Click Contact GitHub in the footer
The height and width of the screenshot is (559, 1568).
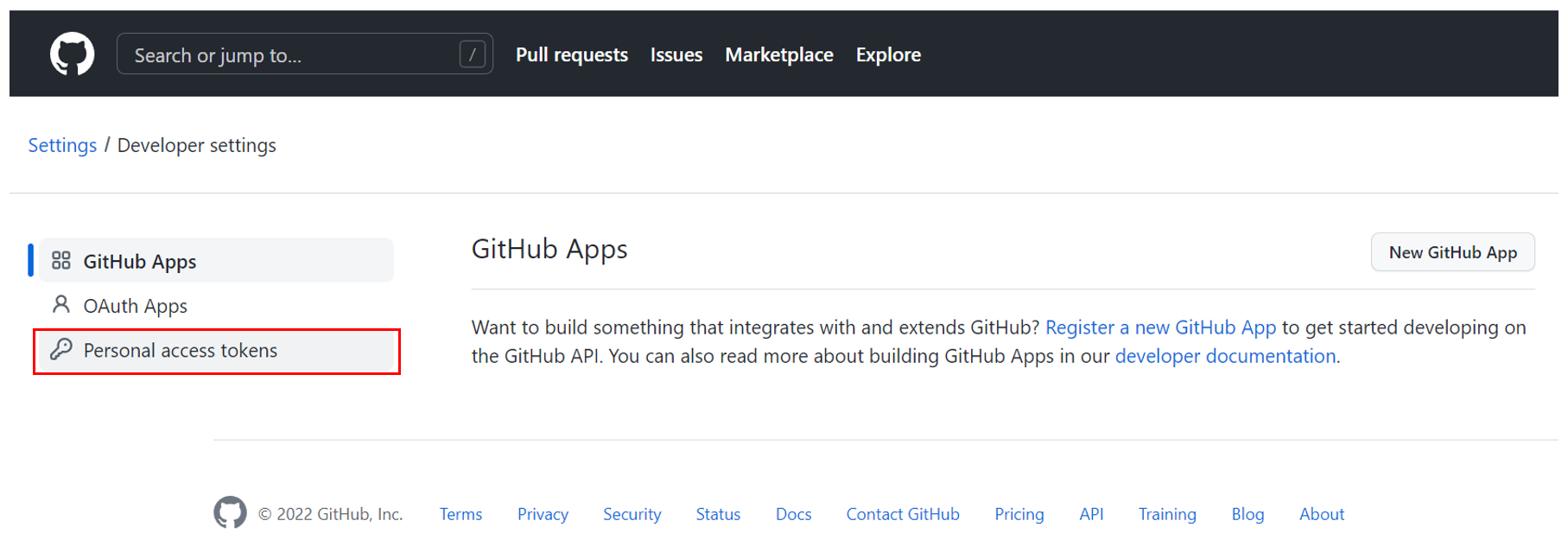pos(903,514)
